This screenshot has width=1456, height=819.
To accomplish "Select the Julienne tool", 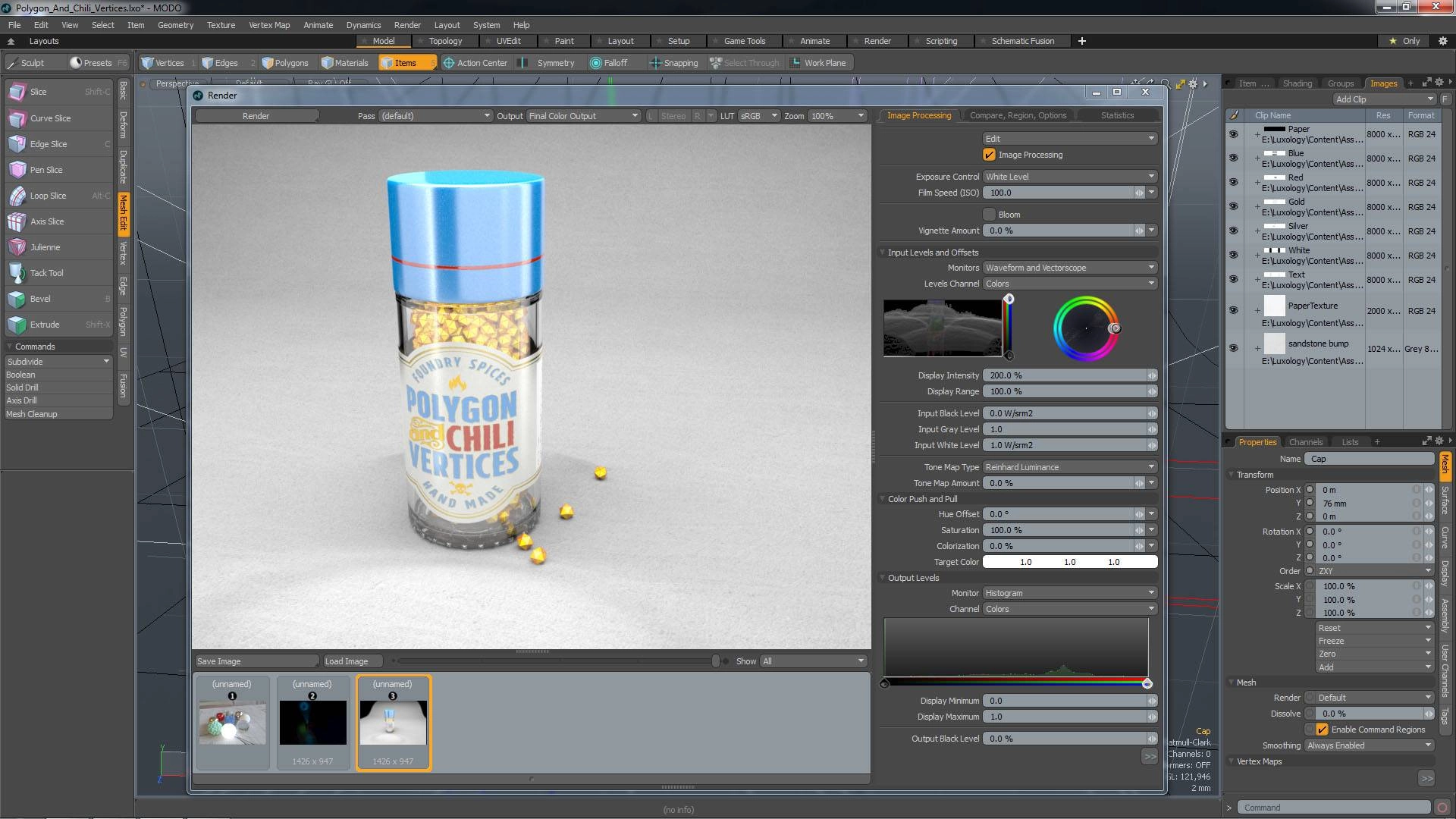I will [x=59, y=247].
